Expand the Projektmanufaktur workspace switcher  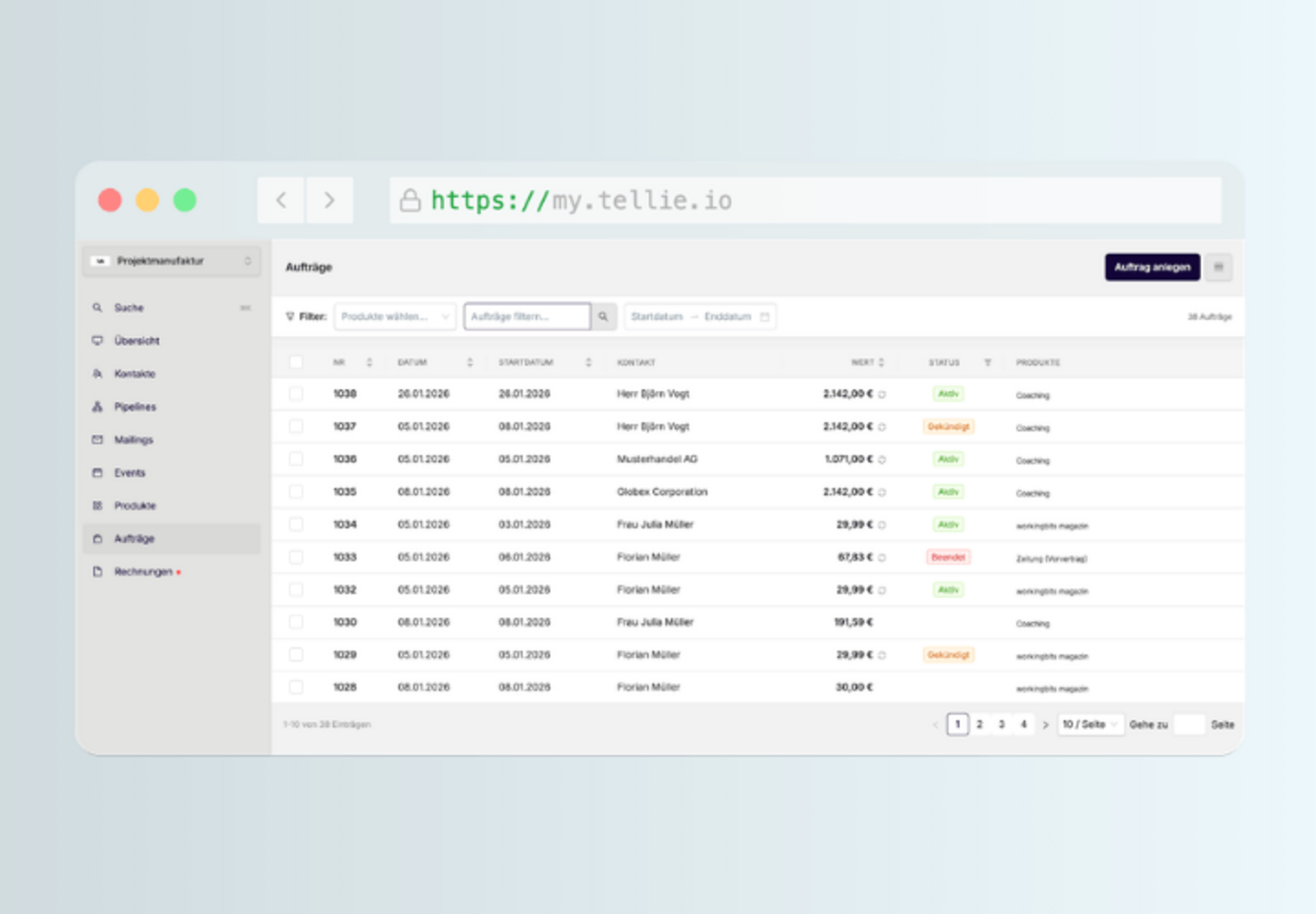point(171,261)
